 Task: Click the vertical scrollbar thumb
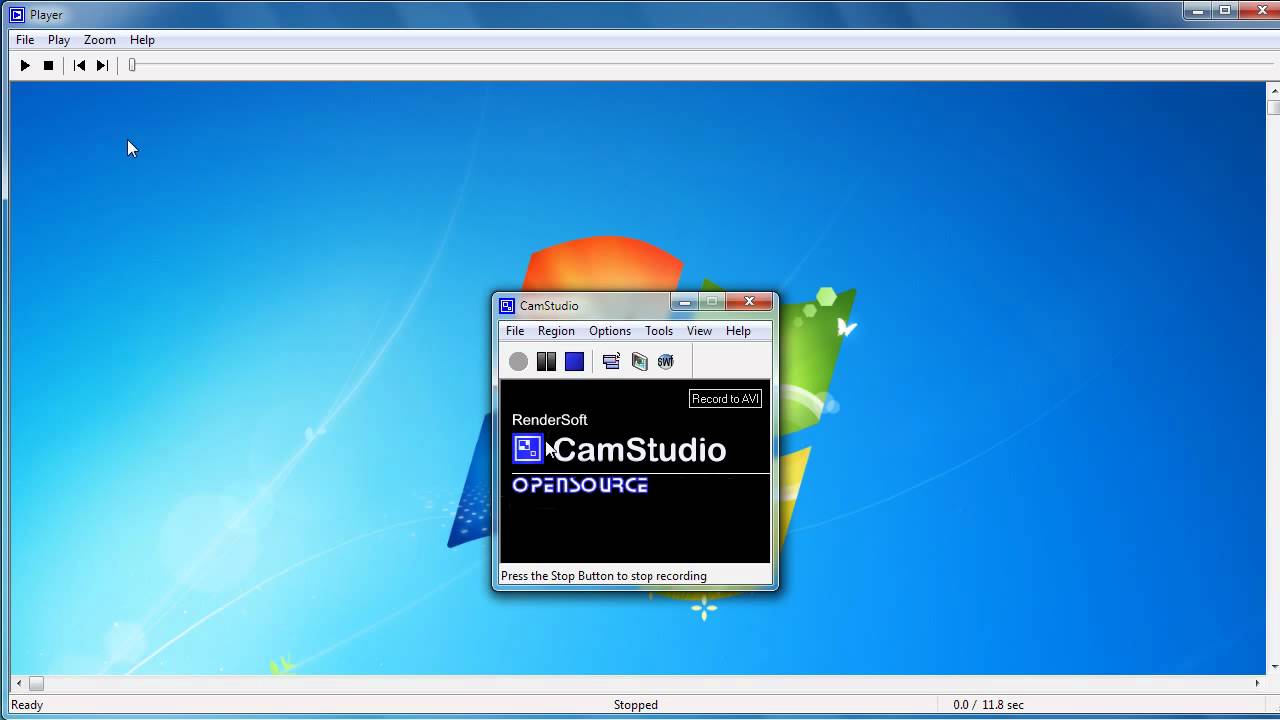[x=1273, y=107]
